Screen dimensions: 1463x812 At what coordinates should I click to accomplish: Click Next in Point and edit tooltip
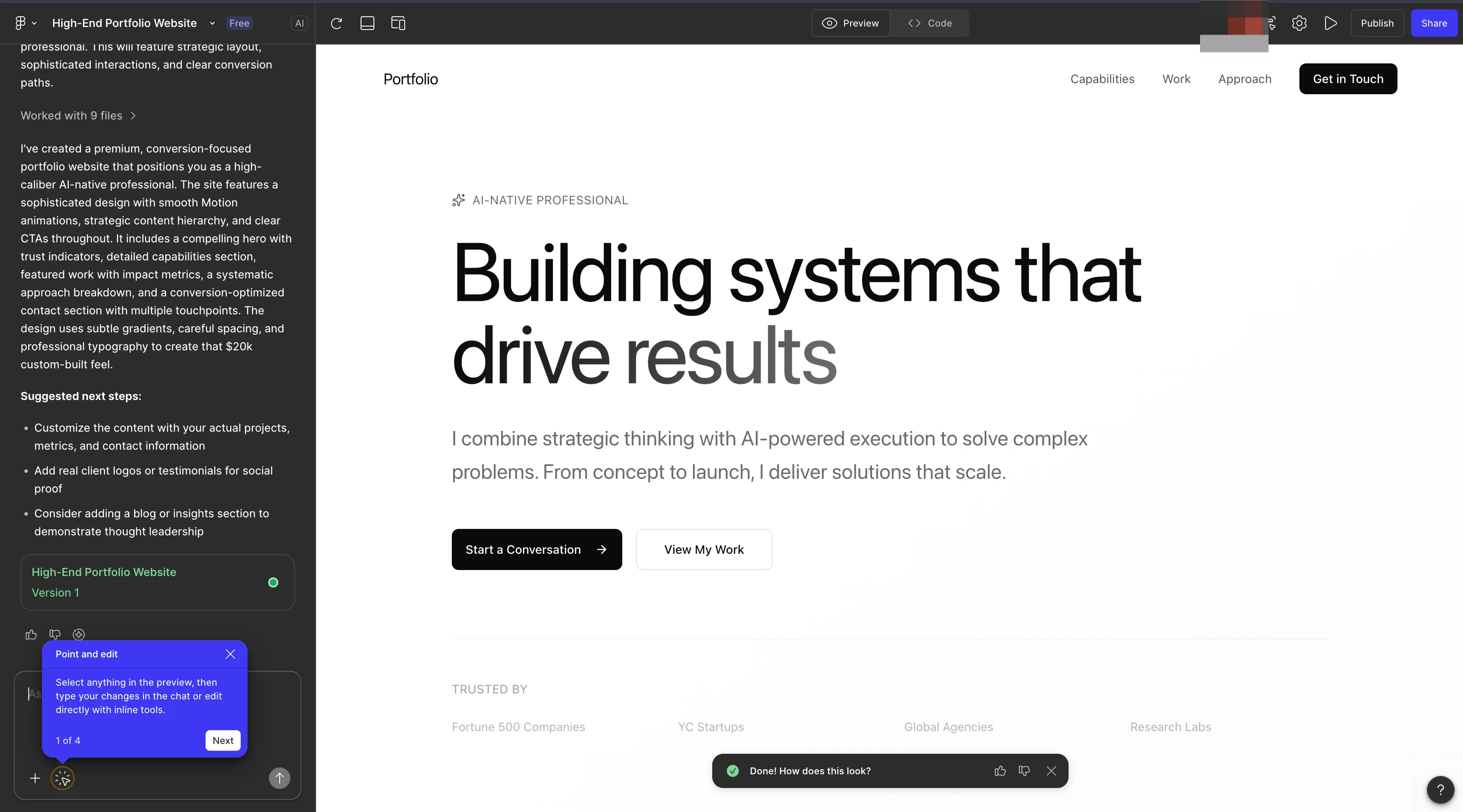click(x=223, y=740)
